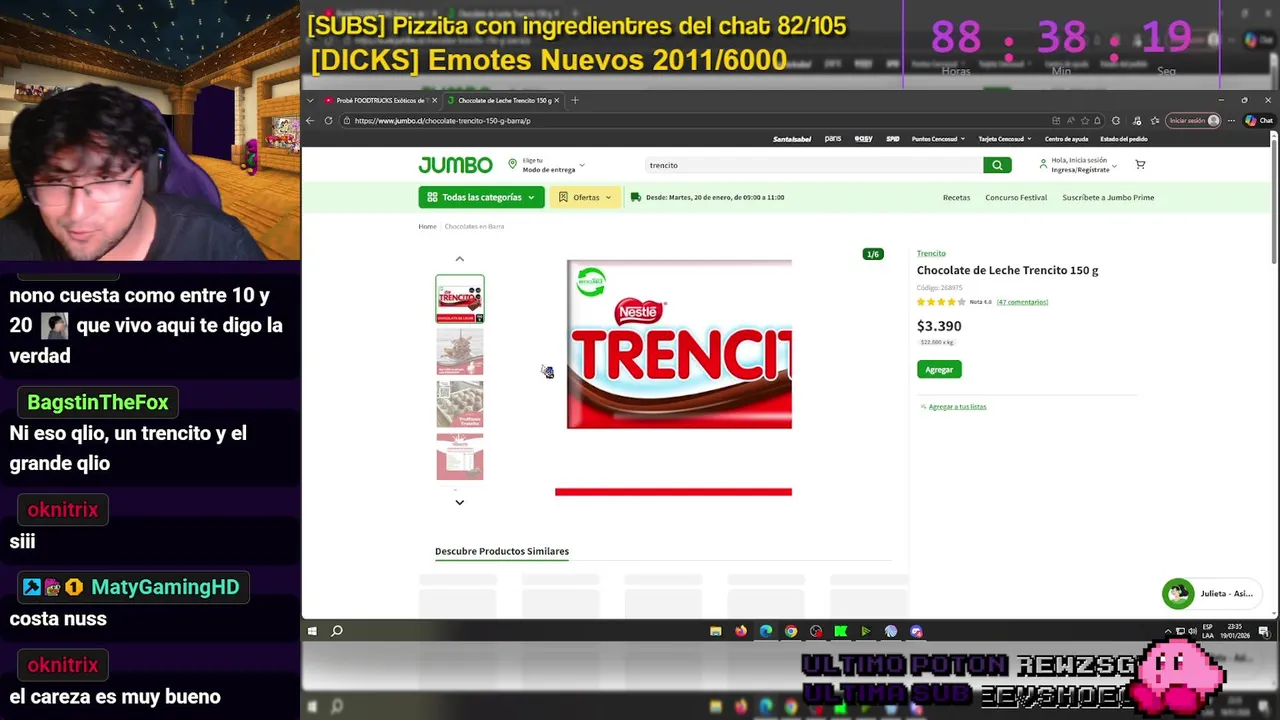Screen dimensions: 1280x720
Task: Expand the Ofertas dropdown
Action: [x=585, y=197]
